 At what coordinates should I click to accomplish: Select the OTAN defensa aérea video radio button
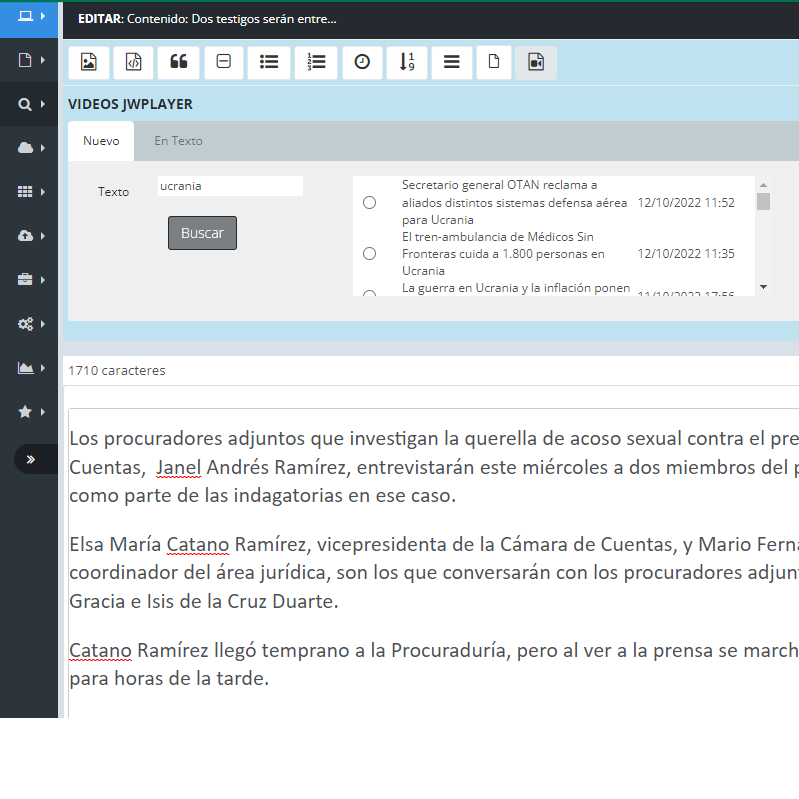pos(369,203)
